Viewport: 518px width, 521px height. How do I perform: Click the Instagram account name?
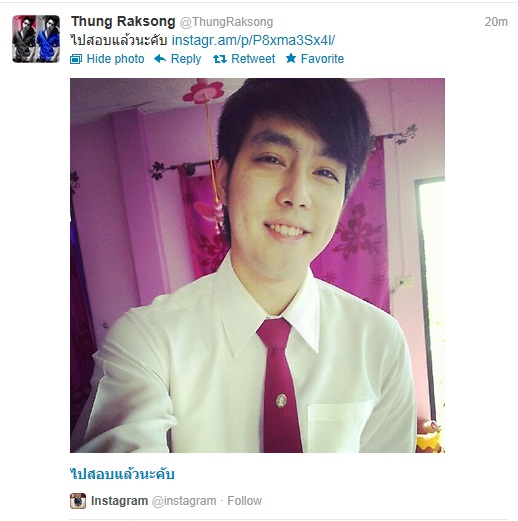tap(119, 501)
